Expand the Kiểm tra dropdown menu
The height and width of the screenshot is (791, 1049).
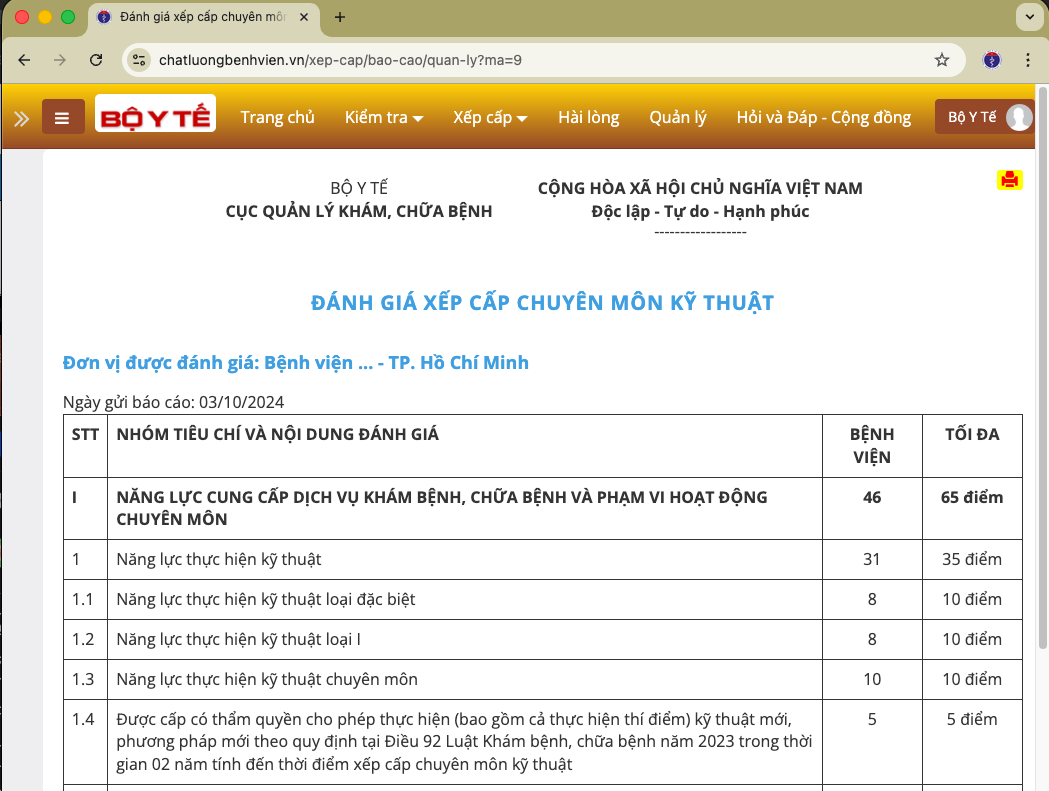(x=384, y=118)
